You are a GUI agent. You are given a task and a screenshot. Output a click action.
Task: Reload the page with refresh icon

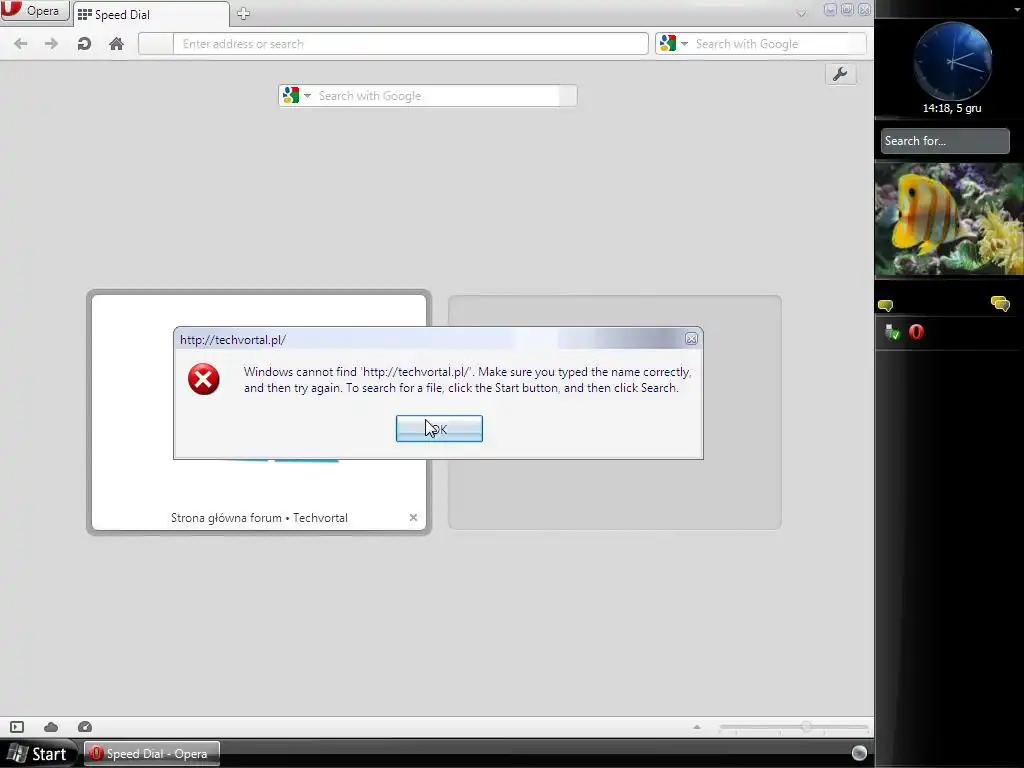84,44
